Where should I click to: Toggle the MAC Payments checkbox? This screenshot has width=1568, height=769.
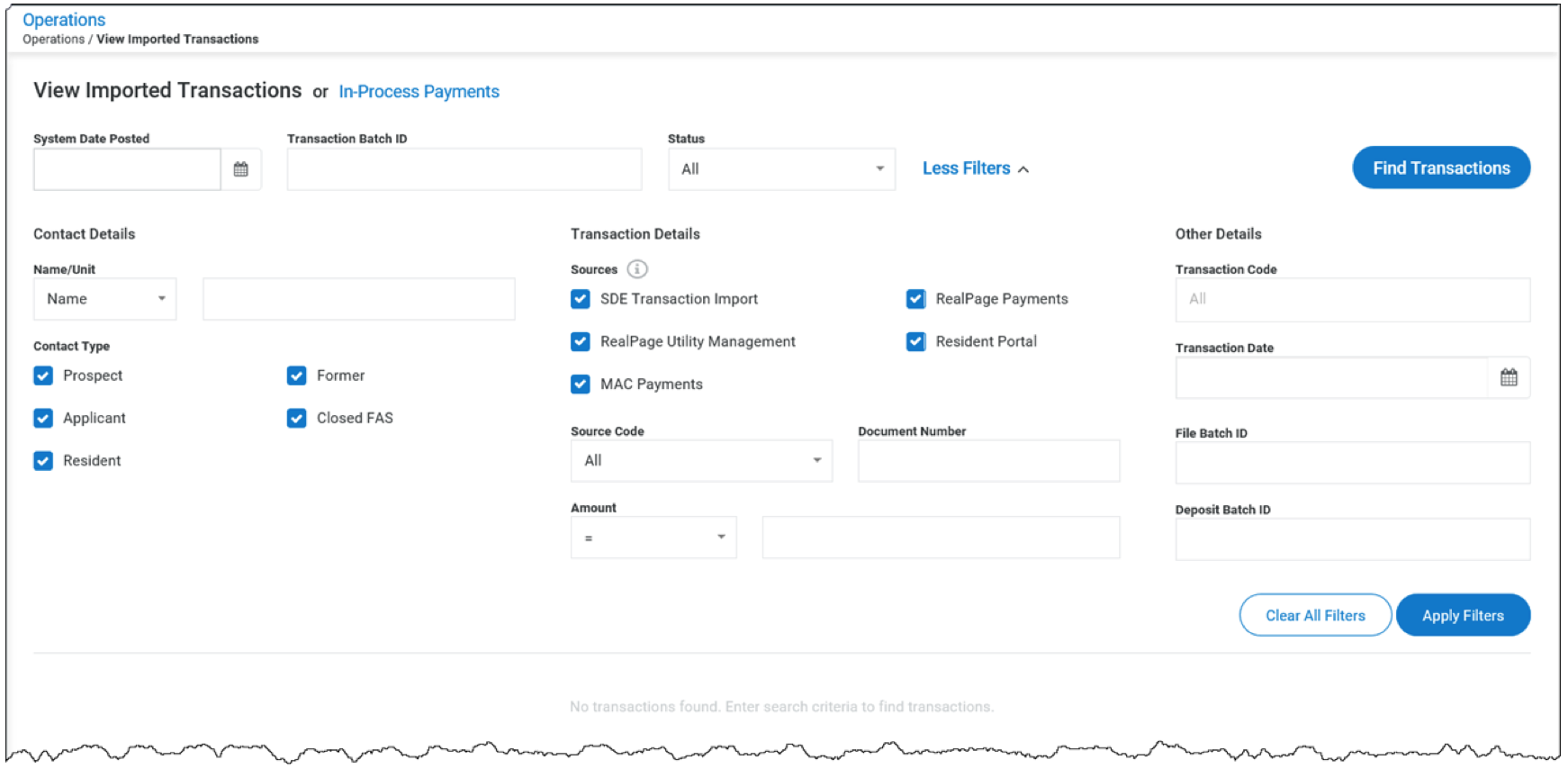pyautogui.click(x=581, y=384)
